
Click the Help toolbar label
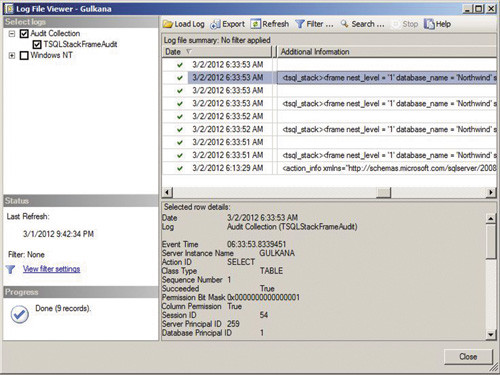point(443,24)
